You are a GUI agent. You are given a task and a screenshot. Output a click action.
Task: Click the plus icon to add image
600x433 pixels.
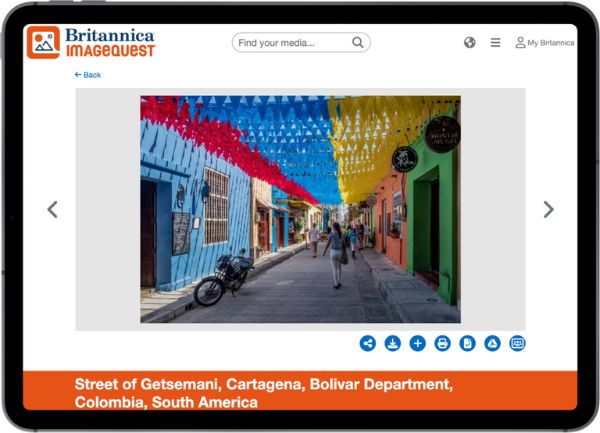click(418, 343)
